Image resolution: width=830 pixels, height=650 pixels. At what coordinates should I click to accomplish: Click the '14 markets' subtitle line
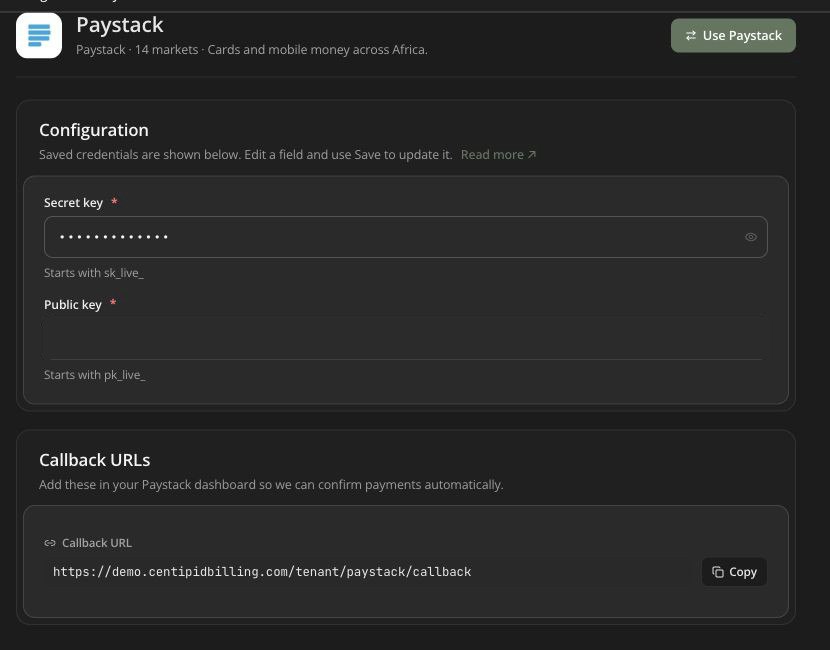click(x=252, y=50)
